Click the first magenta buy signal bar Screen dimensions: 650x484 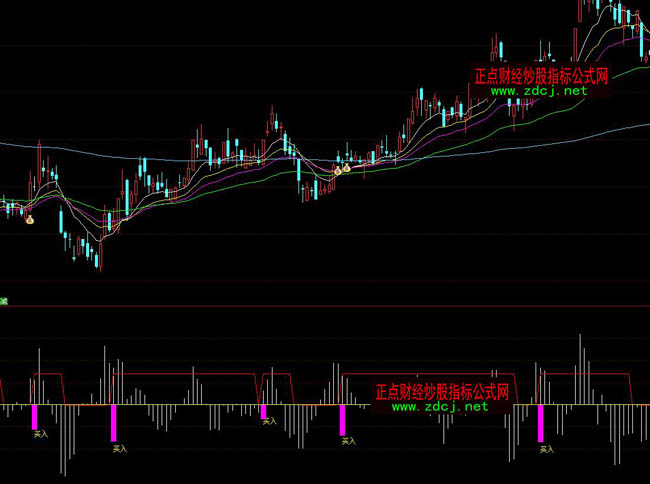pyautogui.click(x=34, y=417)
